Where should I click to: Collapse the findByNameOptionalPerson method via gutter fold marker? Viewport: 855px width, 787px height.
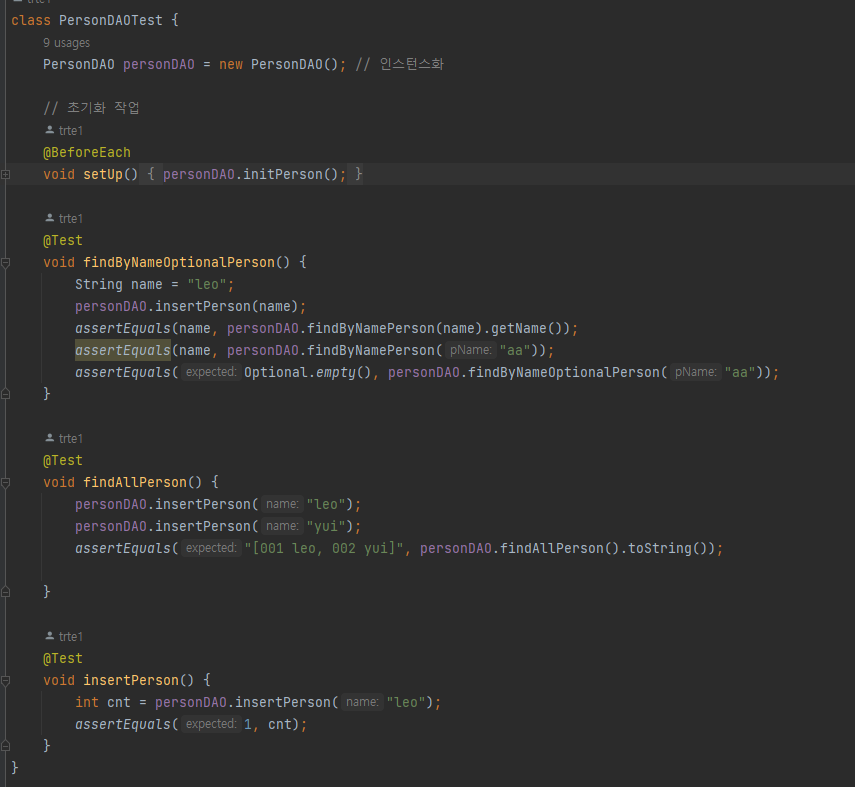point(5,263)
